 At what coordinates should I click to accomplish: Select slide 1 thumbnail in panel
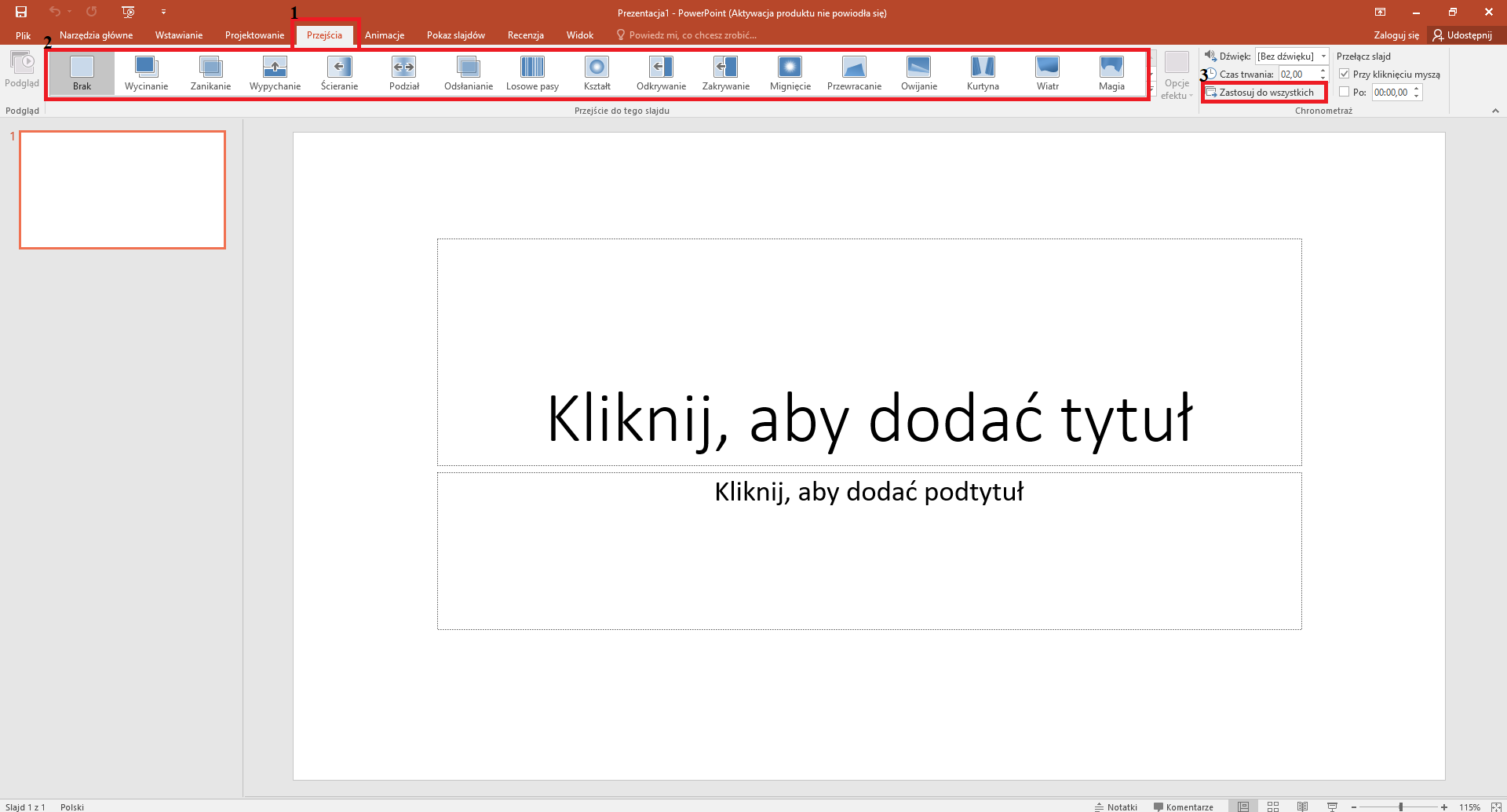click(122, 190)
